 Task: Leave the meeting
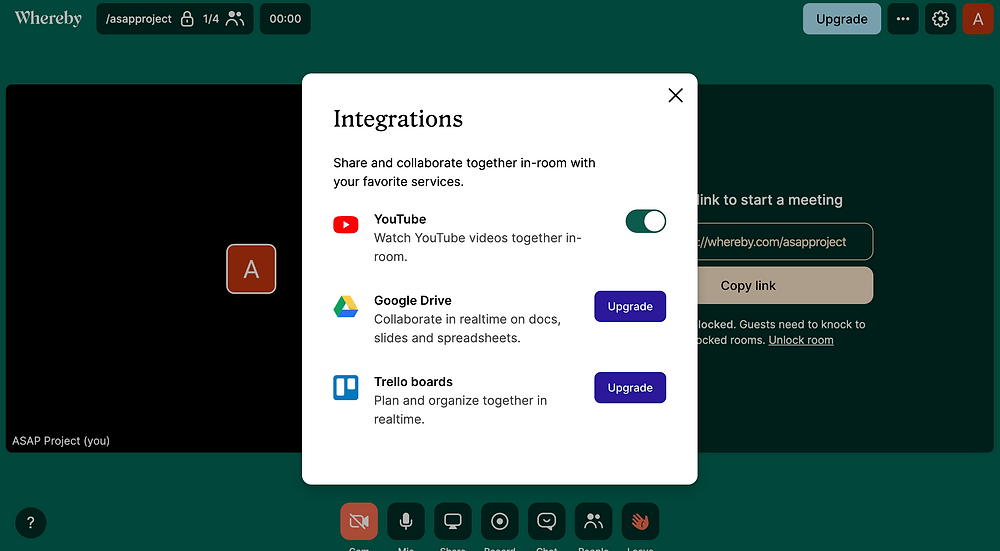[640, 521]
